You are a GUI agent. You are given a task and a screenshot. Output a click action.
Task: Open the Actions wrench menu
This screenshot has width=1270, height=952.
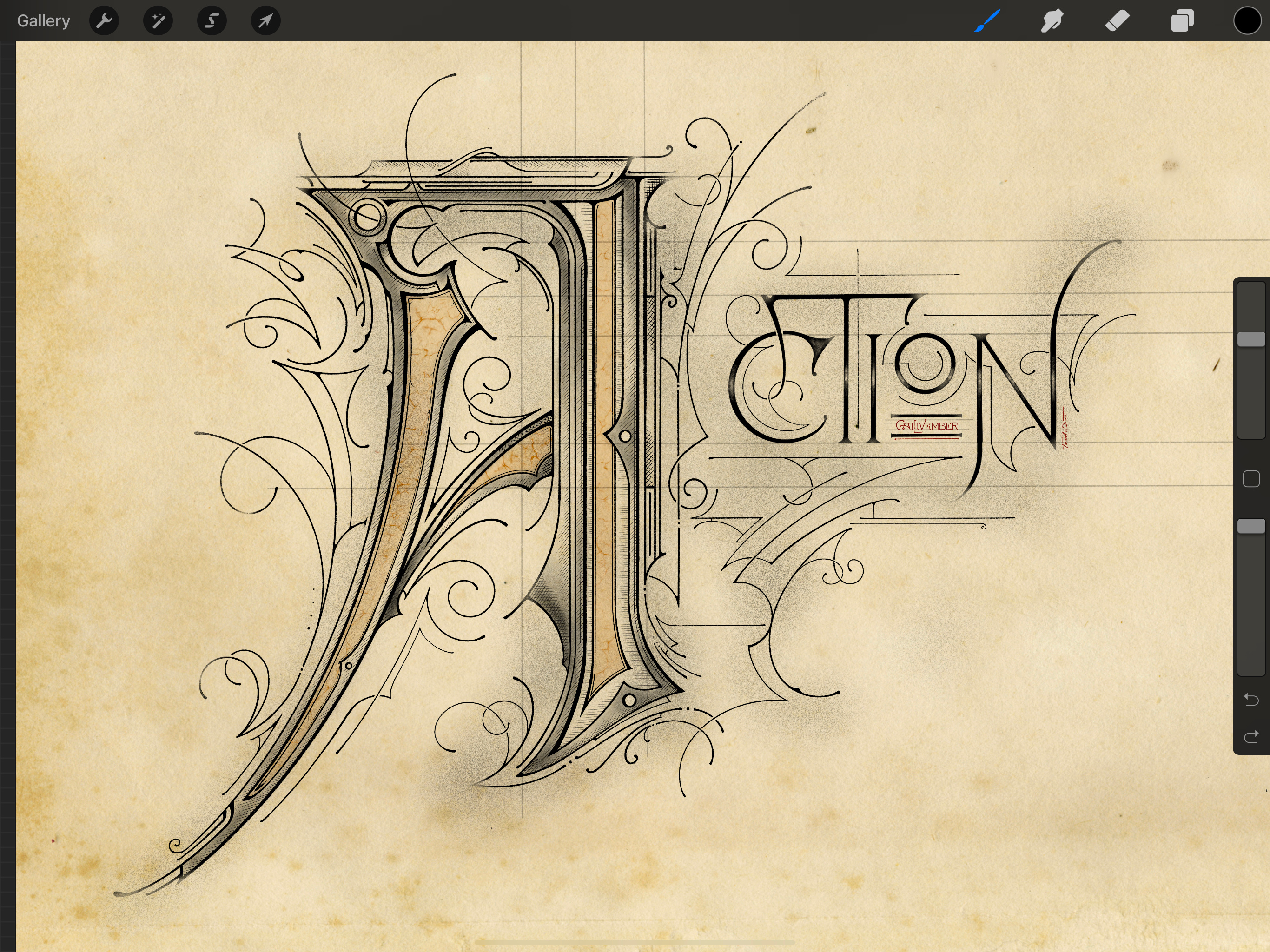[104, 21]
